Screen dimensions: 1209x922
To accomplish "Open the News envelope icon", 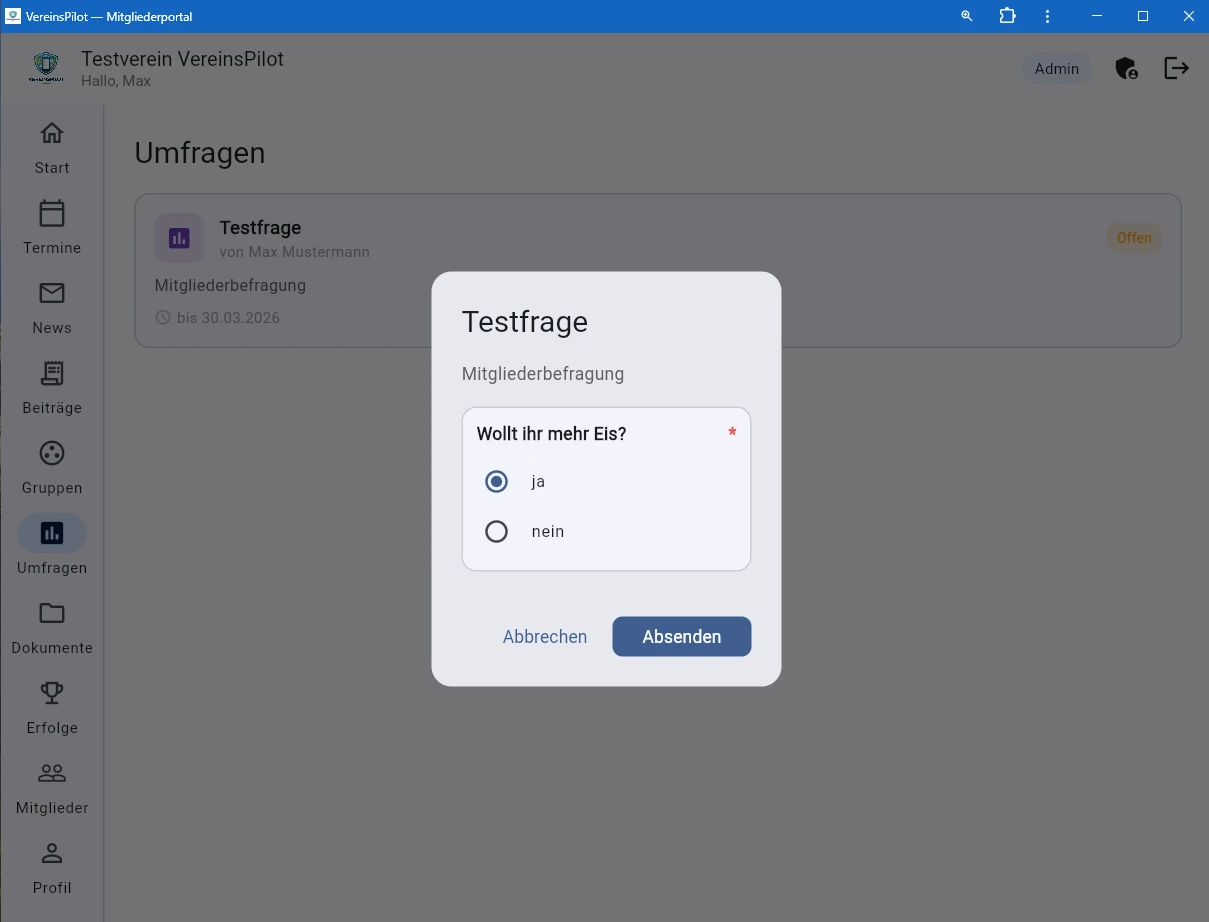I will pos(52,293).
